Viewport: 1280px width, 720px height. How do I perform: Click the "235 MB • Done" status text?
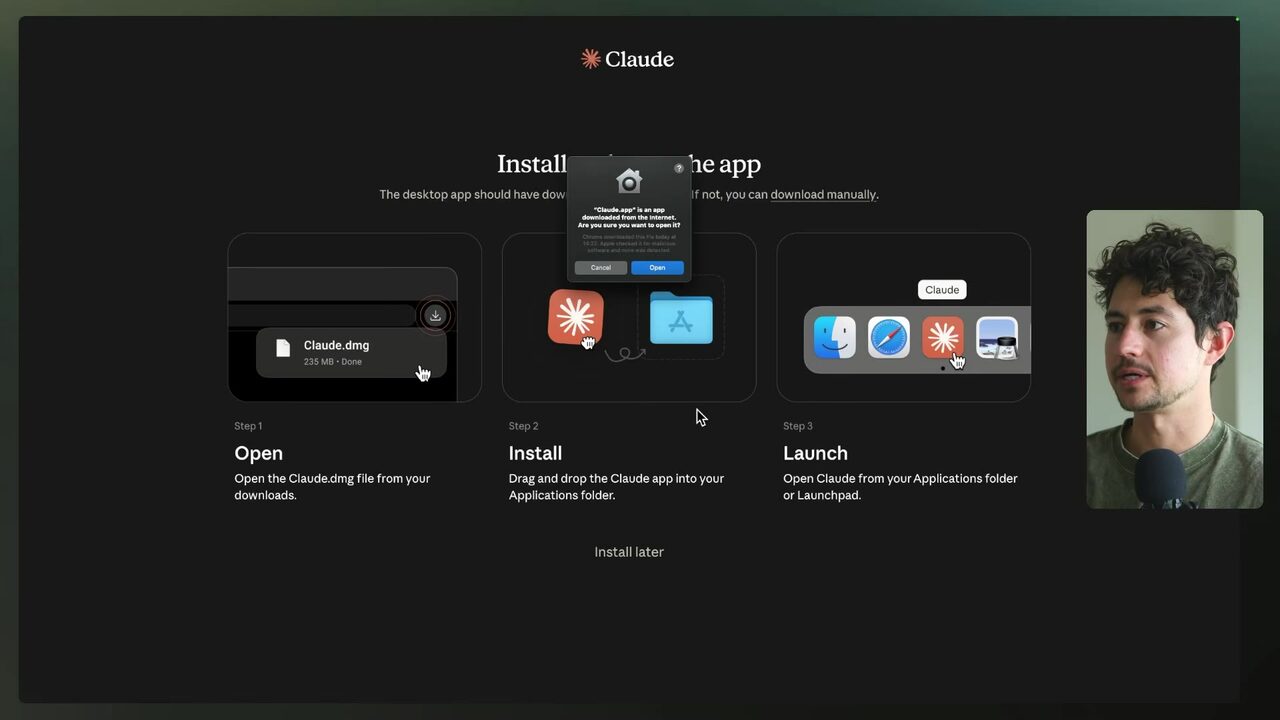click(333, 362)
